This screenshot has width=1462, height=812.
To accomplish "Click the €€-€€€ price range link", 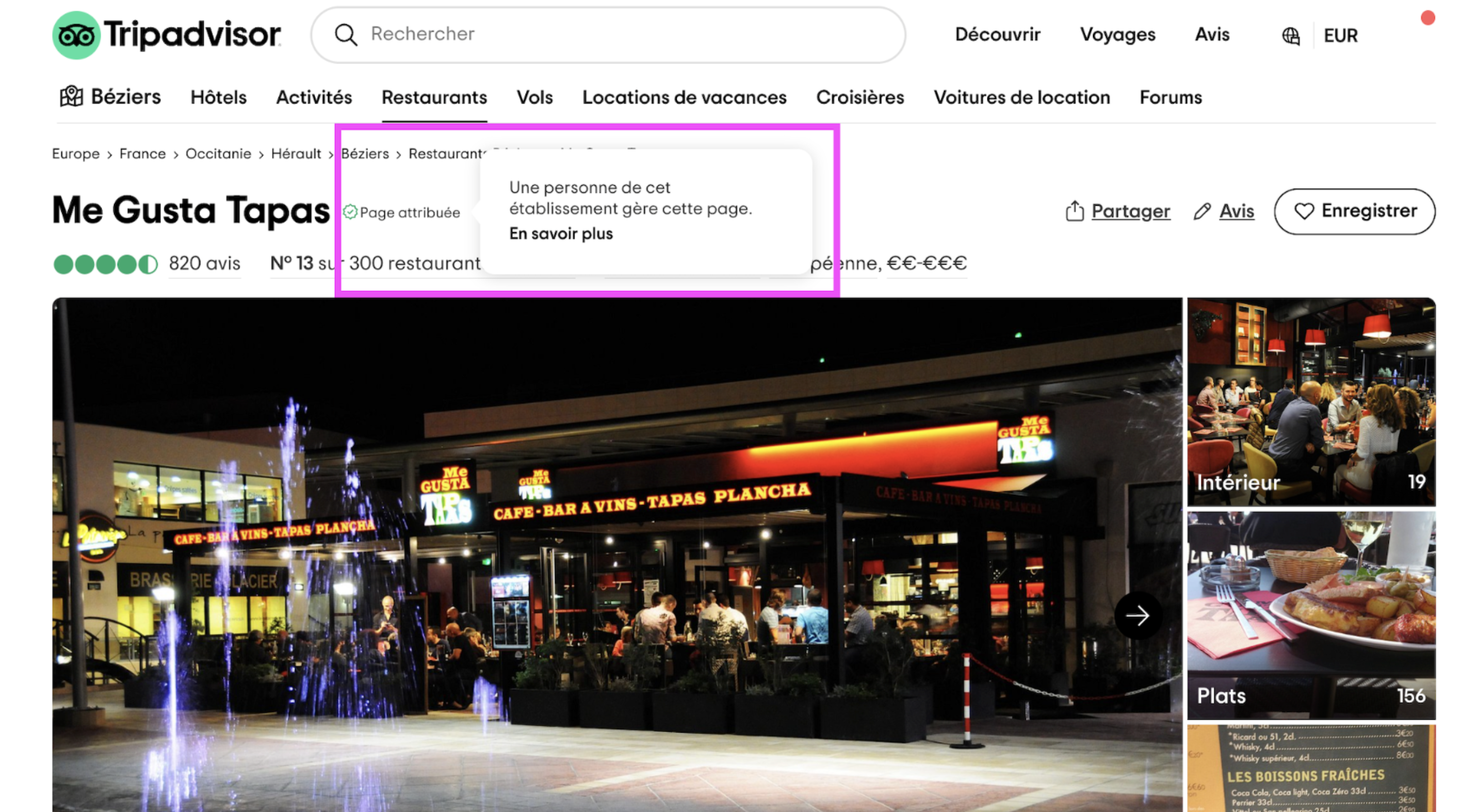I will [926, 263].
